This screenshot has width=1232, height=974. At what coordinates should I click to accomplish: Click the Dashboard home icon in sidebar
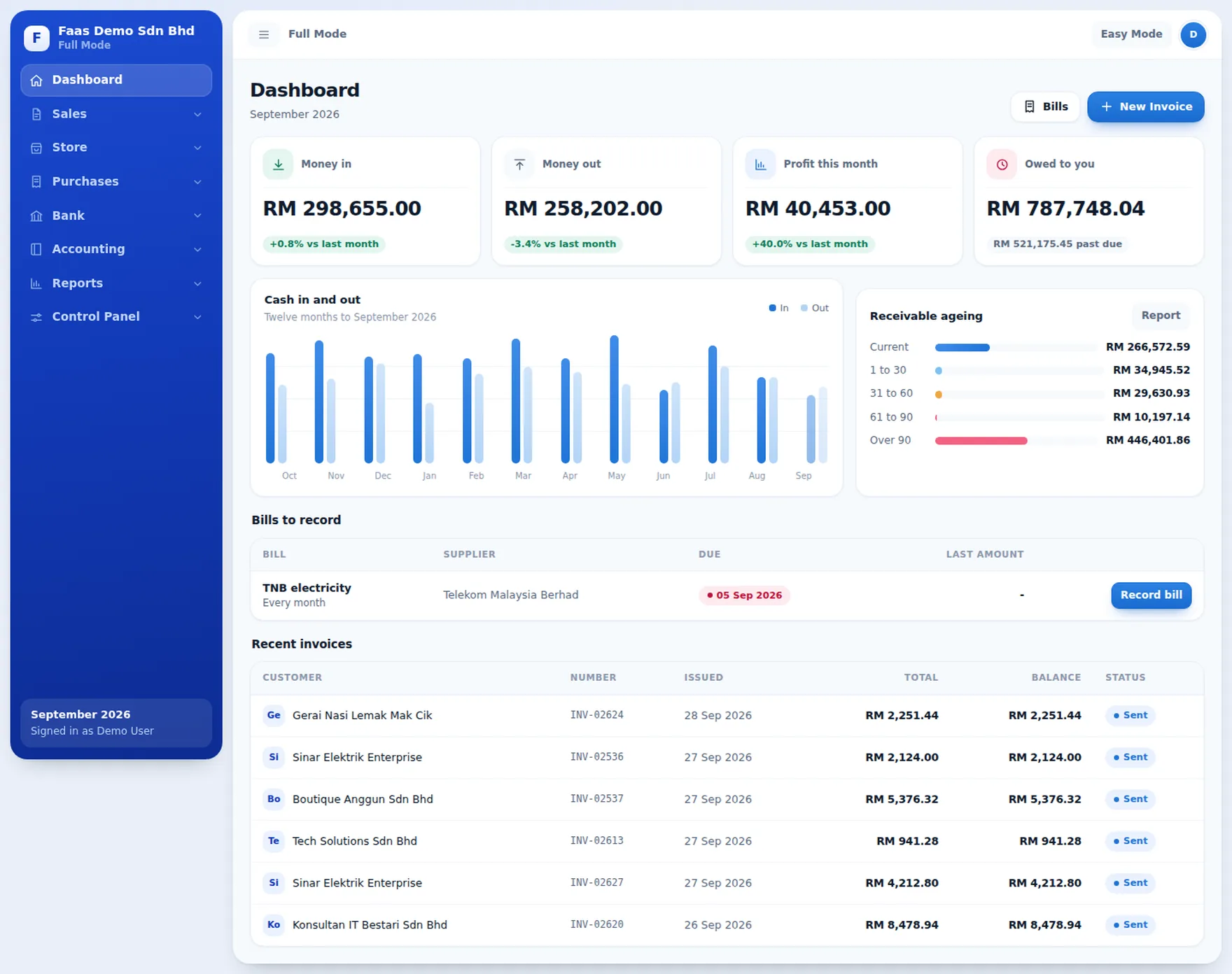point(36,80)
